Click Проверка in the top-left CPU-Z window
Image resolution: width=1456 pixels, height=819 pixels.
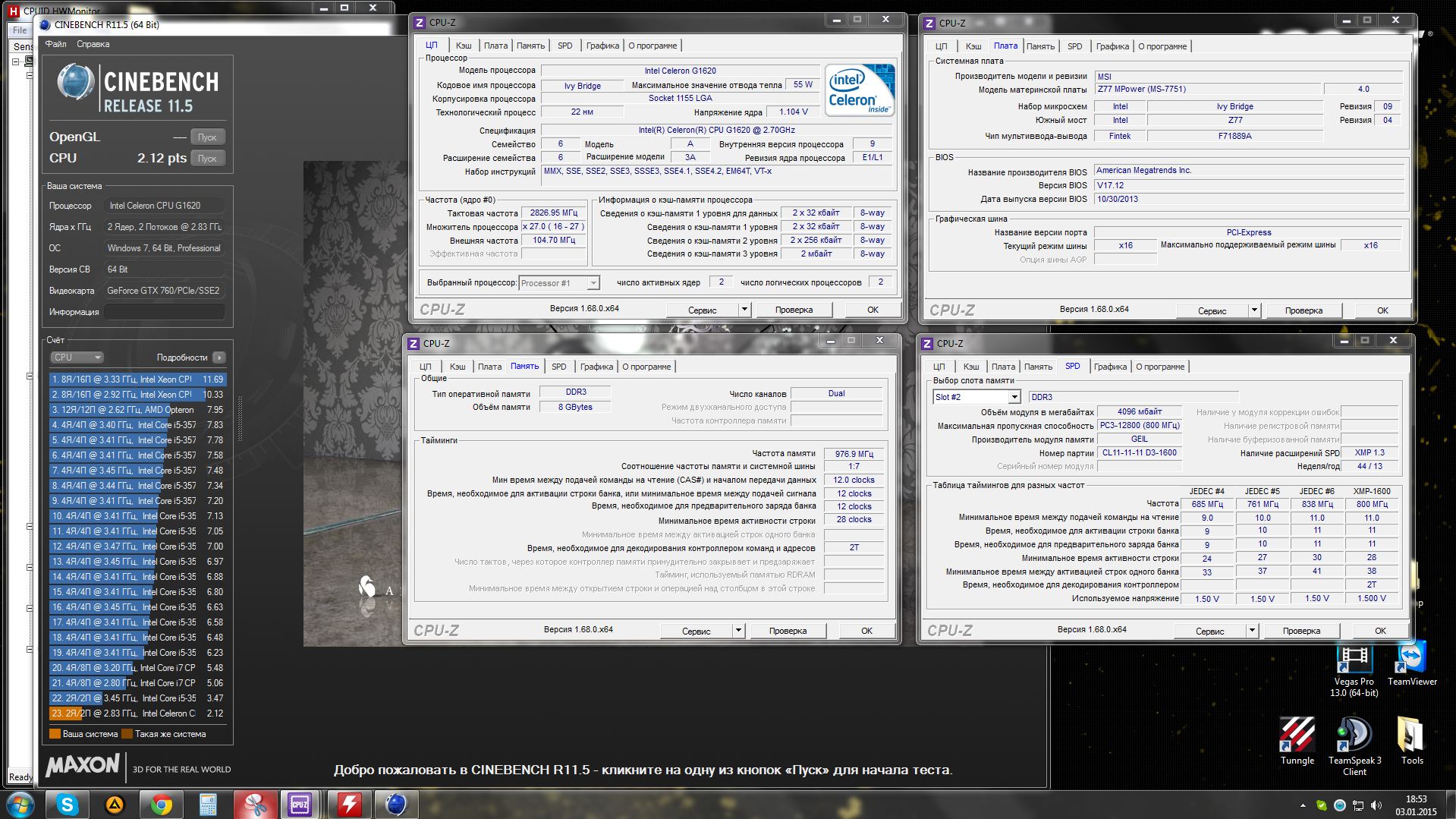click(794, 310)
